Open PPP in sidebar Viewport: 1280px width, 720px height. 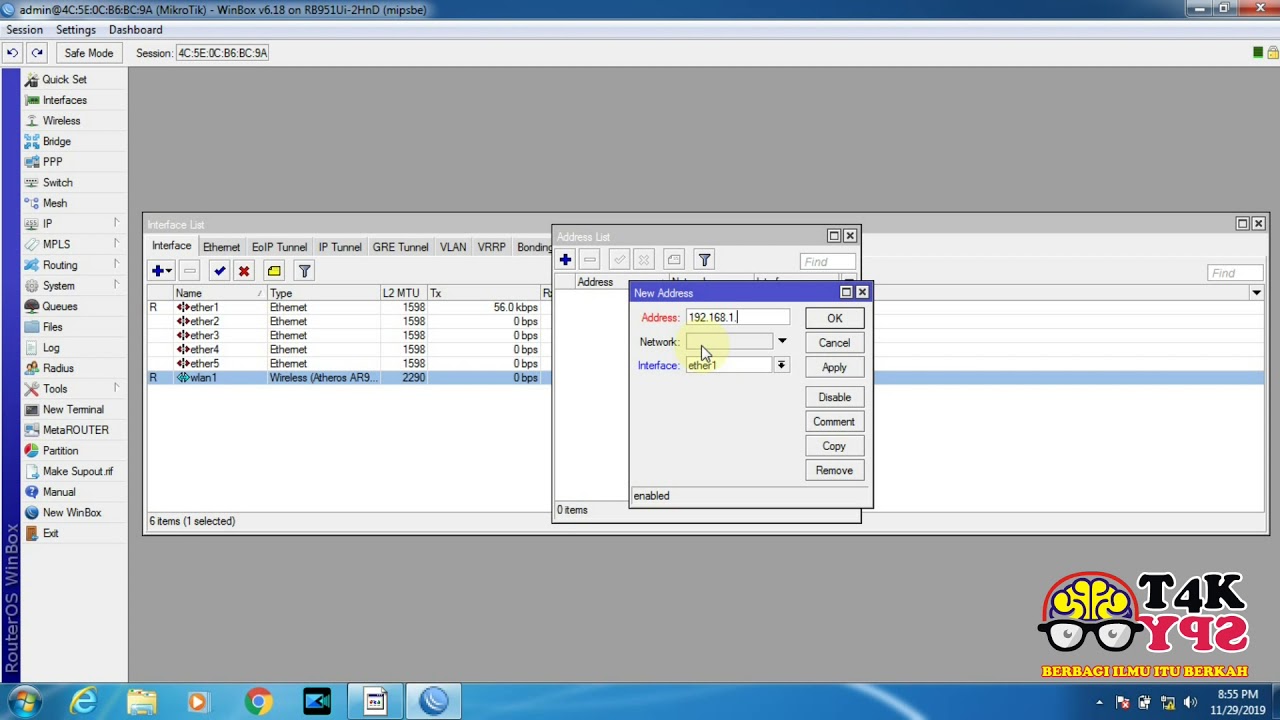pyautogui.click(x=52, y=162)
